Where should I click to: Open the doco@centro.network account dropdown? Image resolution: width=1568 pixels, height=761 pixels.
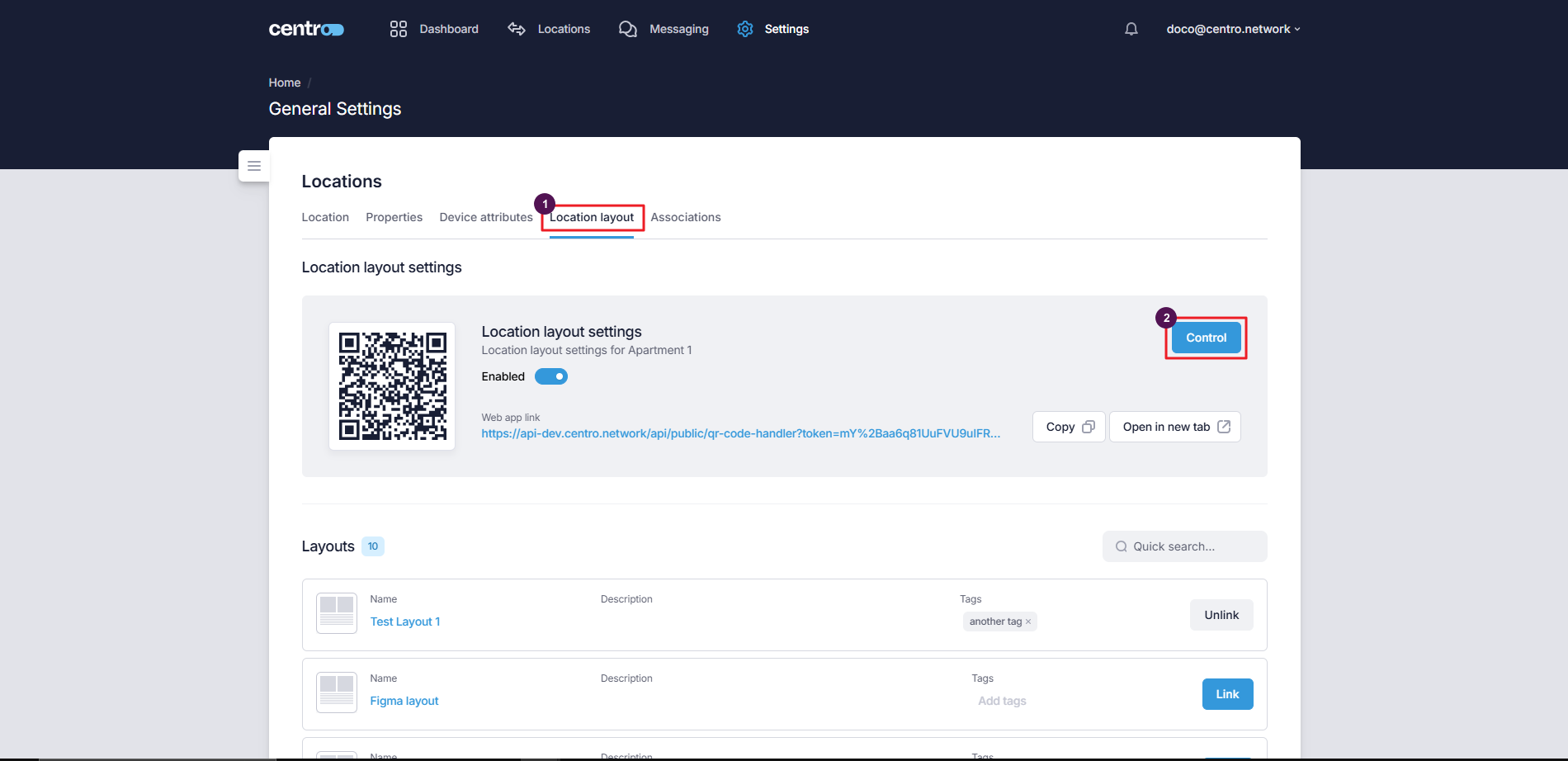(1233, 29)
